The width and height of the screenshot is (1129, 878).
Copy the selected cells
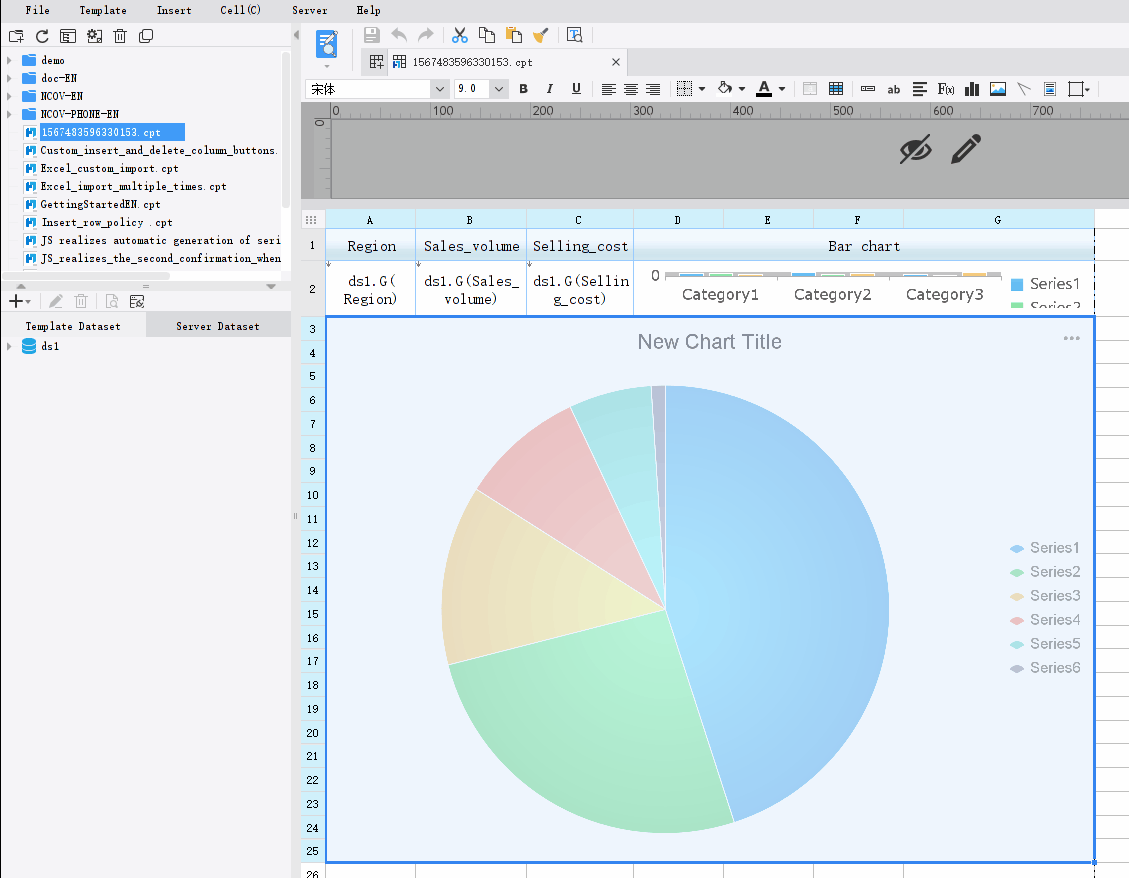[x=487, y=35]
